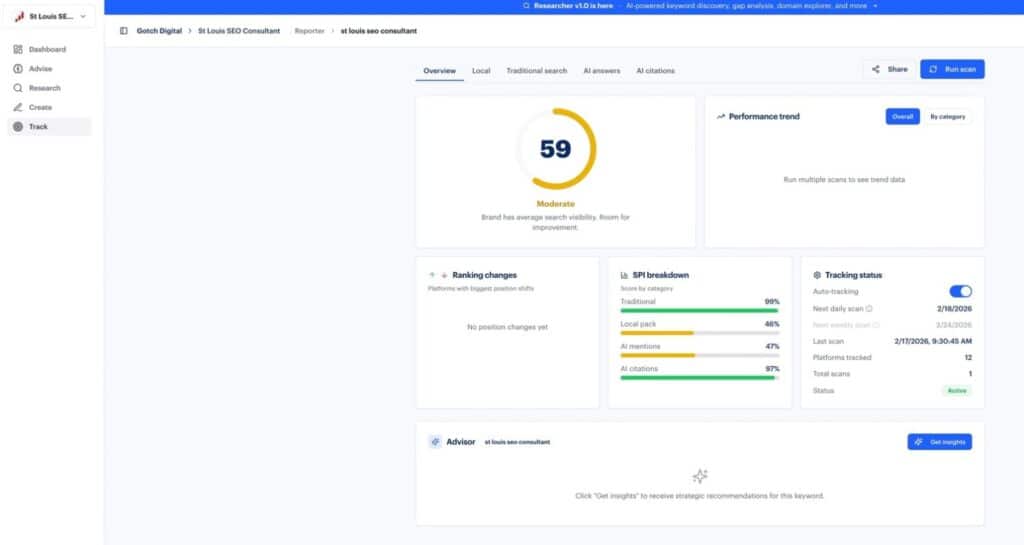The image size is (1024, 545).
Task: Collapse the sidebar panel icon
Action: [123, 31]
